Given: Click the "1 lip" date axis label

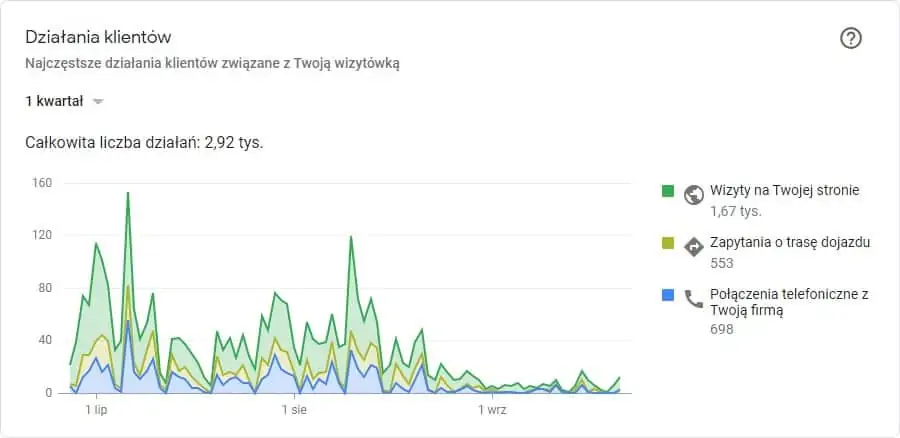Looking at the screenshot, I should click(96, 410).
